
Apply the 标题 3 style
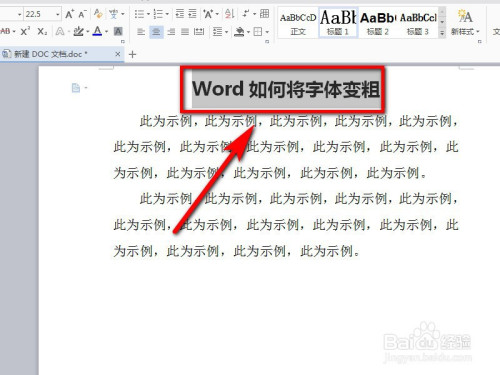[x=418, y=23]
